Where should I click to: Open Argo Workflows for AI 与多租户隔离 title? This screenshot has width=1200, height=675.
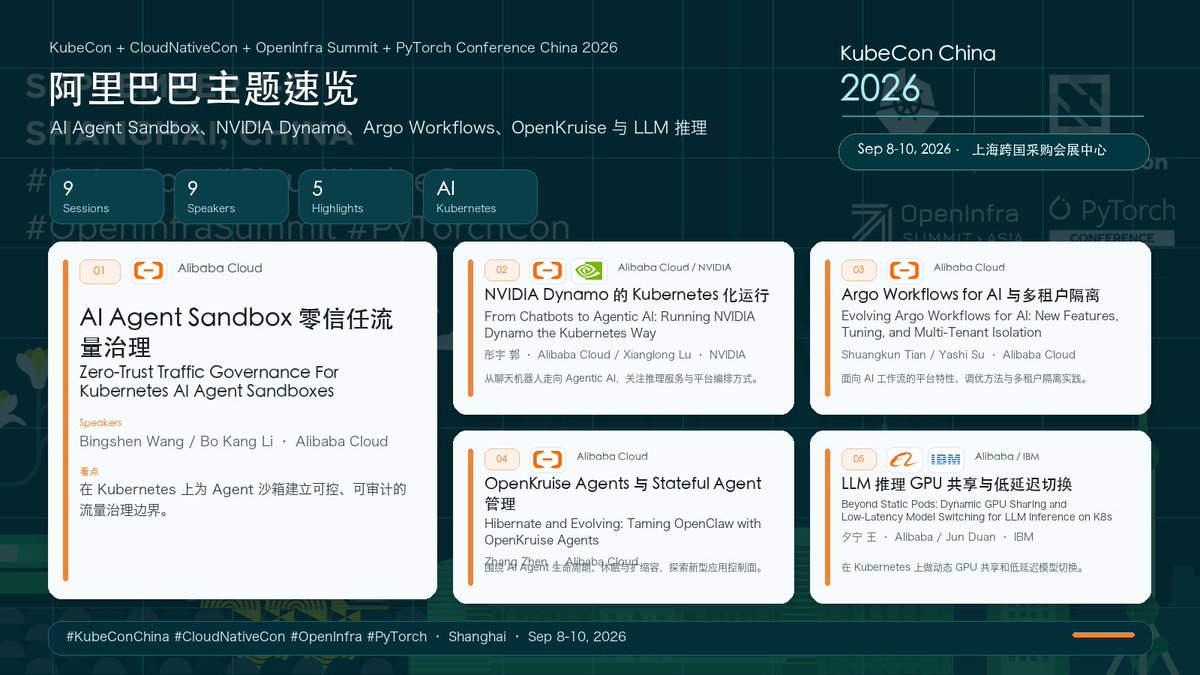coord(971,295)
